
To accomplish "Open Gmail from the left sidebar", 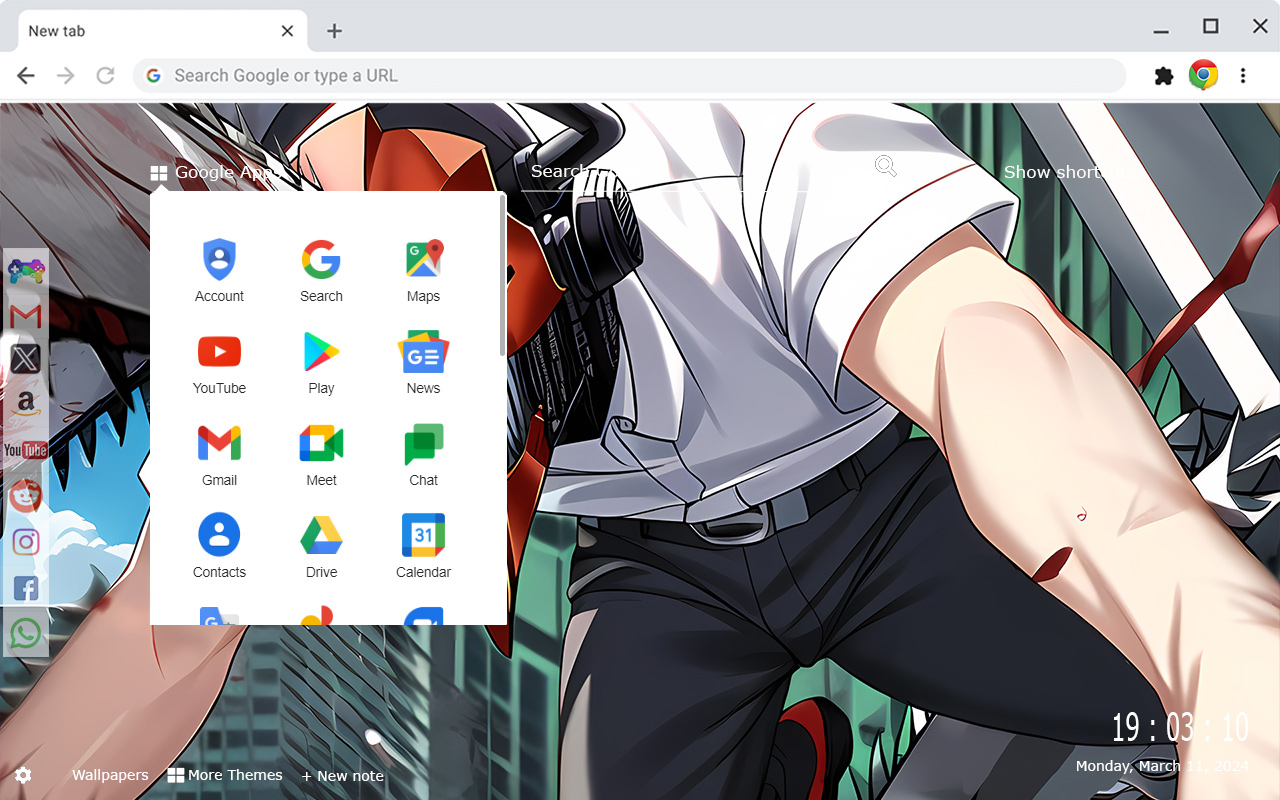I will (26, 317).
